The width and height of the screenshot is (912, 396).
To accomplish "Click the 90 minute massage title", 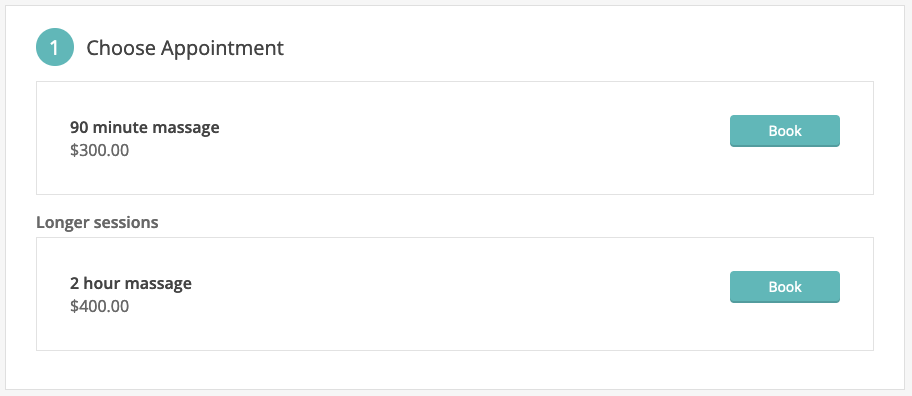I will pos(145,127).
